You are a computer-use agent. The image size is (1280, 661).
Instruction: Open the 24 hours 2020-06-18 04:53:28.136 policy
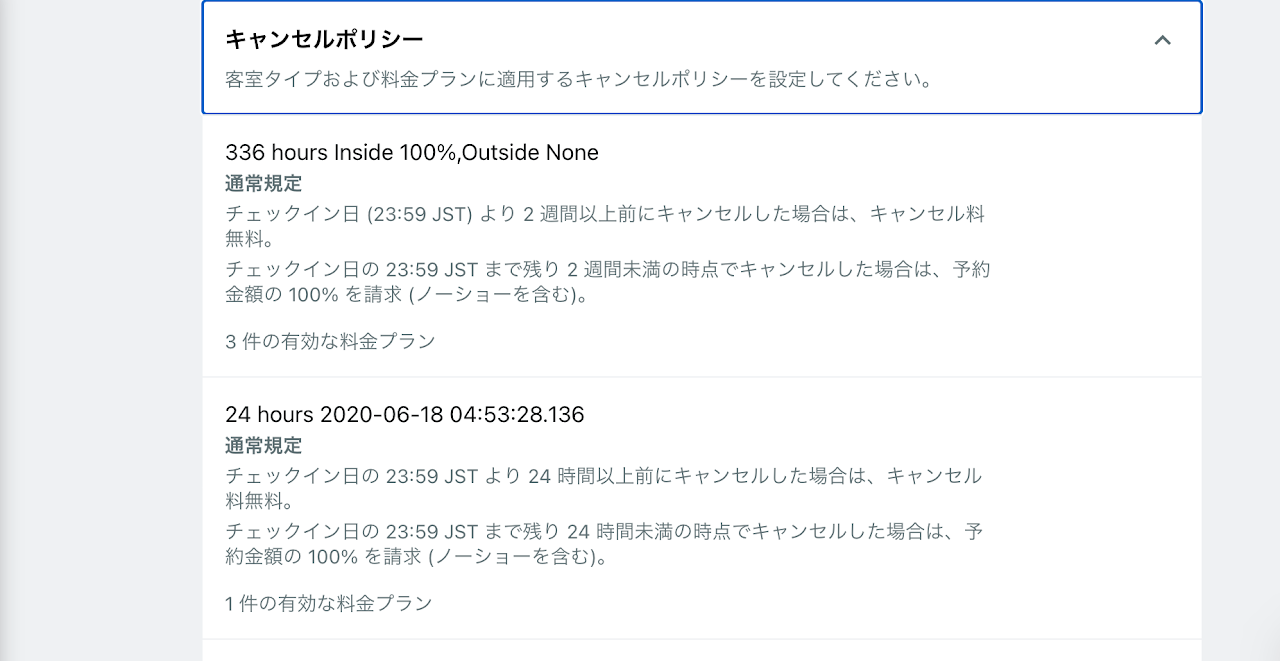tap(404, 415)
